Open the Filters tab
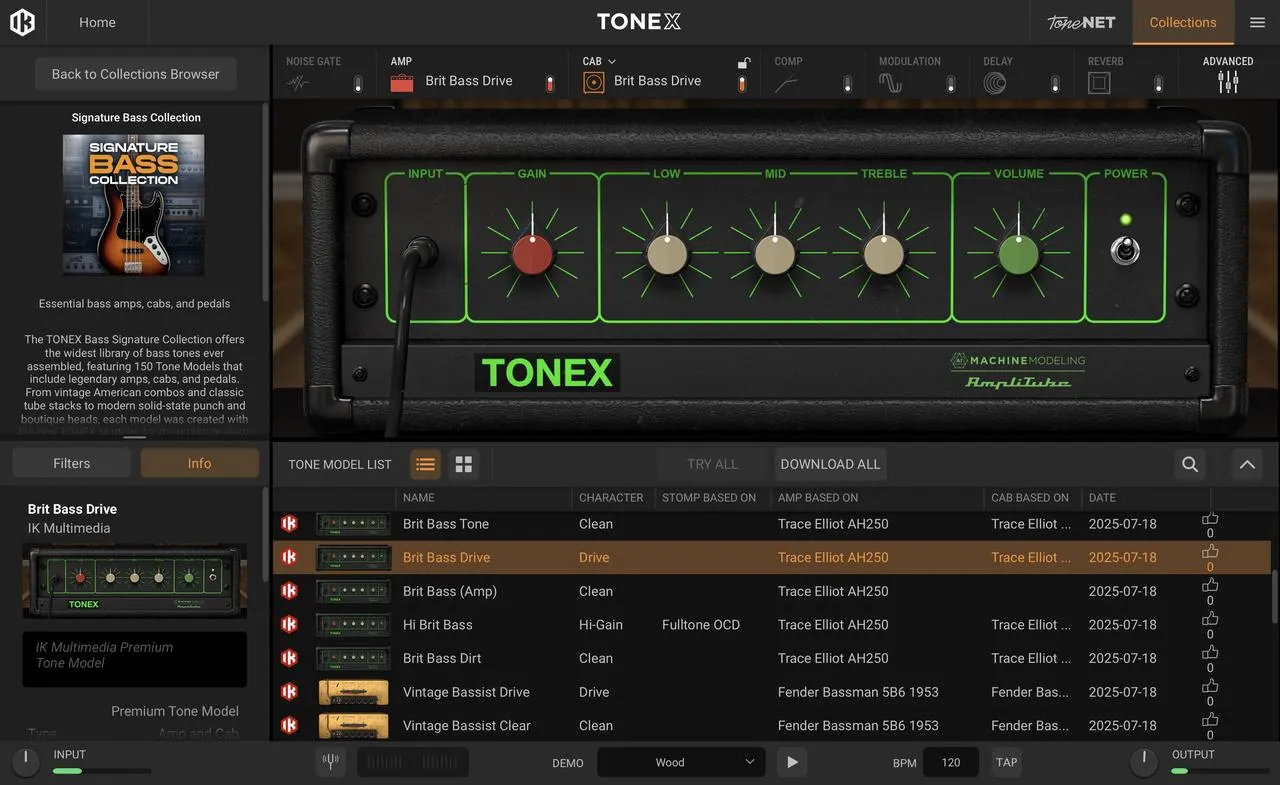 [71, 463]
